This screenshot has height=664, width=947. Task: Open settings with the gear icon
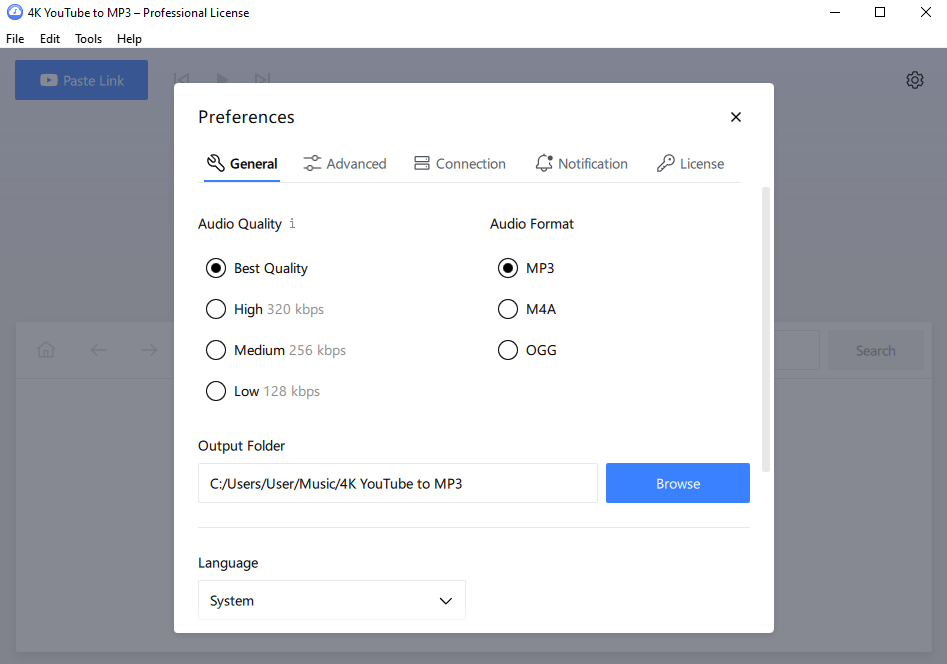tap(915, 80)
